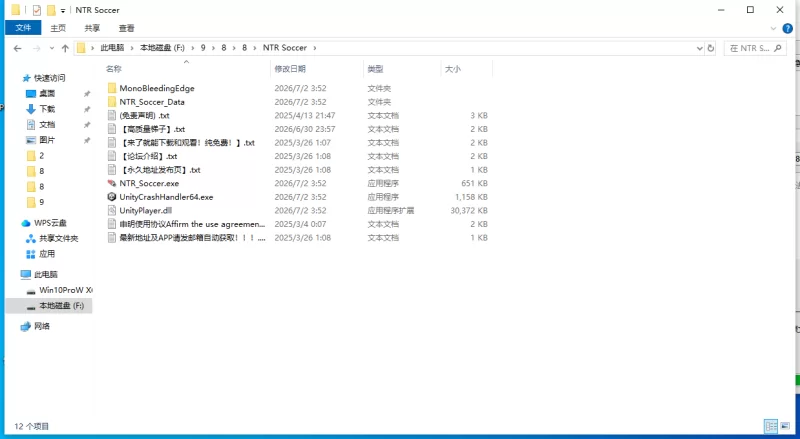Click the 【永久地址发布页】.txt file icon
This screenshot has width=800, height=439.
[x=112, y=169]
